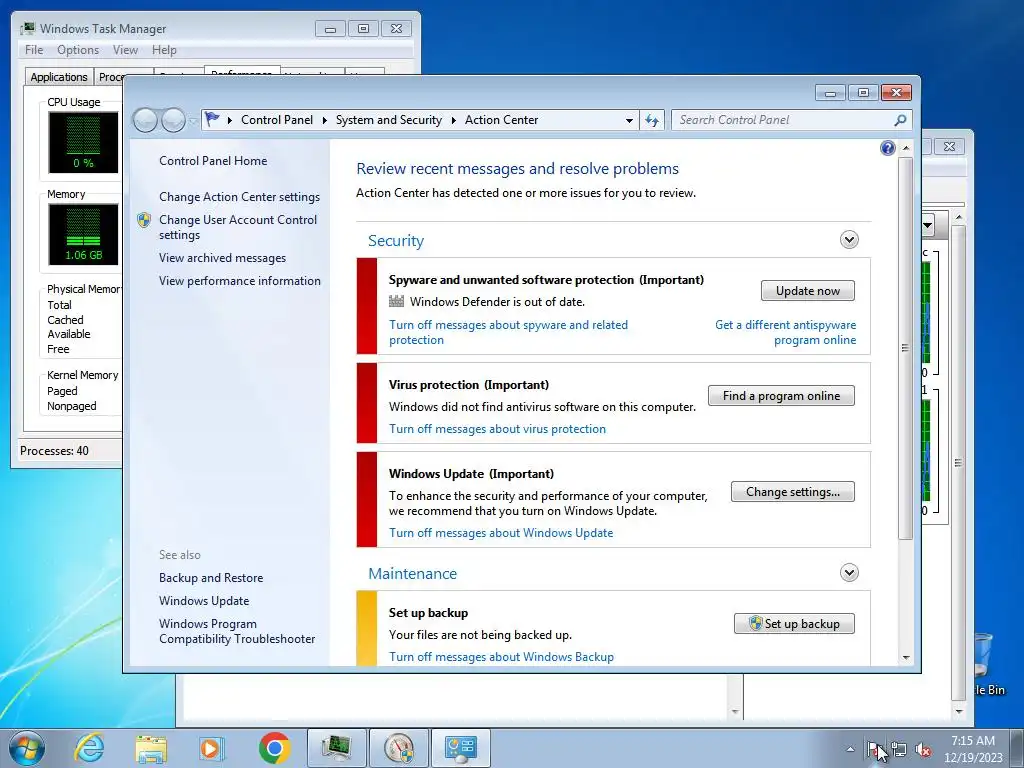Click the refresh icon beside the address bar
The width and height of the screenshot is (1024, 768).
652,120
